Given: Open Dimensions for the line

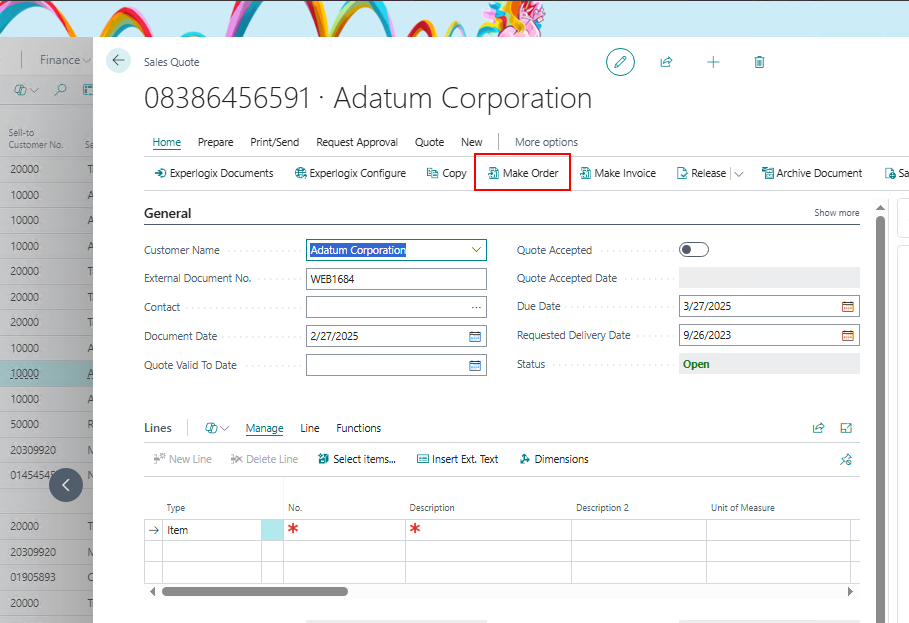Looking at the screenshot, I should [554, 459].
